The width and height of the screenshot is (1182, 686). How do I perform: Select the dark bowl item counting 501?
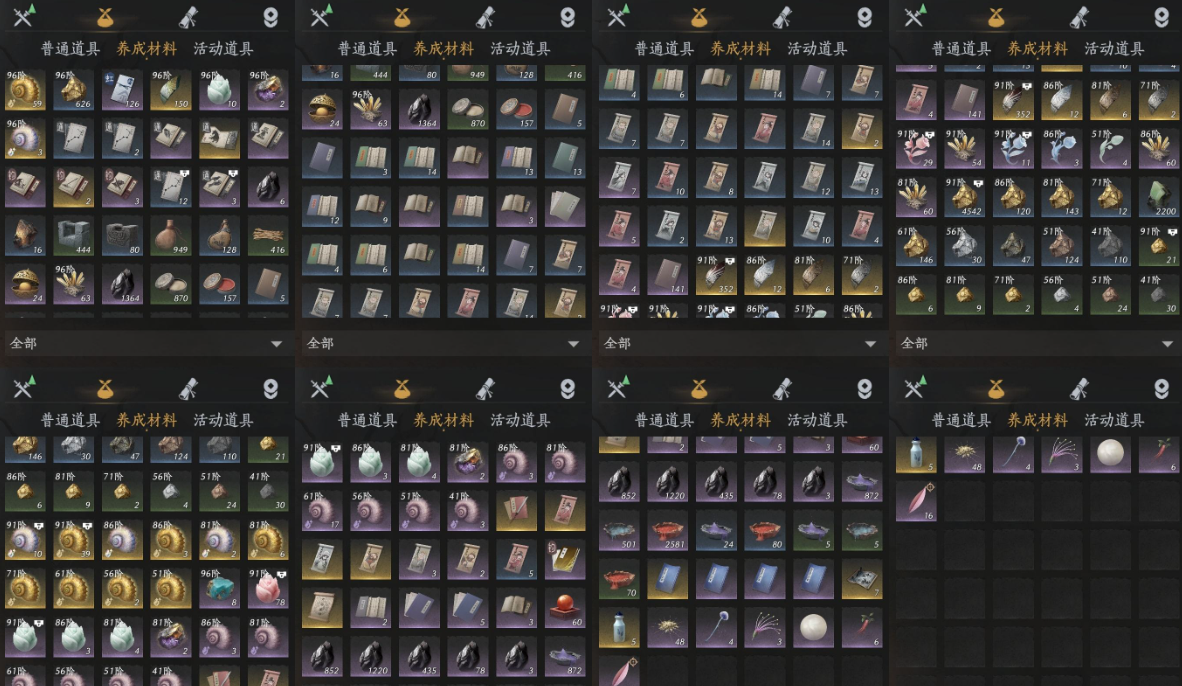click(x=619, y=531)
